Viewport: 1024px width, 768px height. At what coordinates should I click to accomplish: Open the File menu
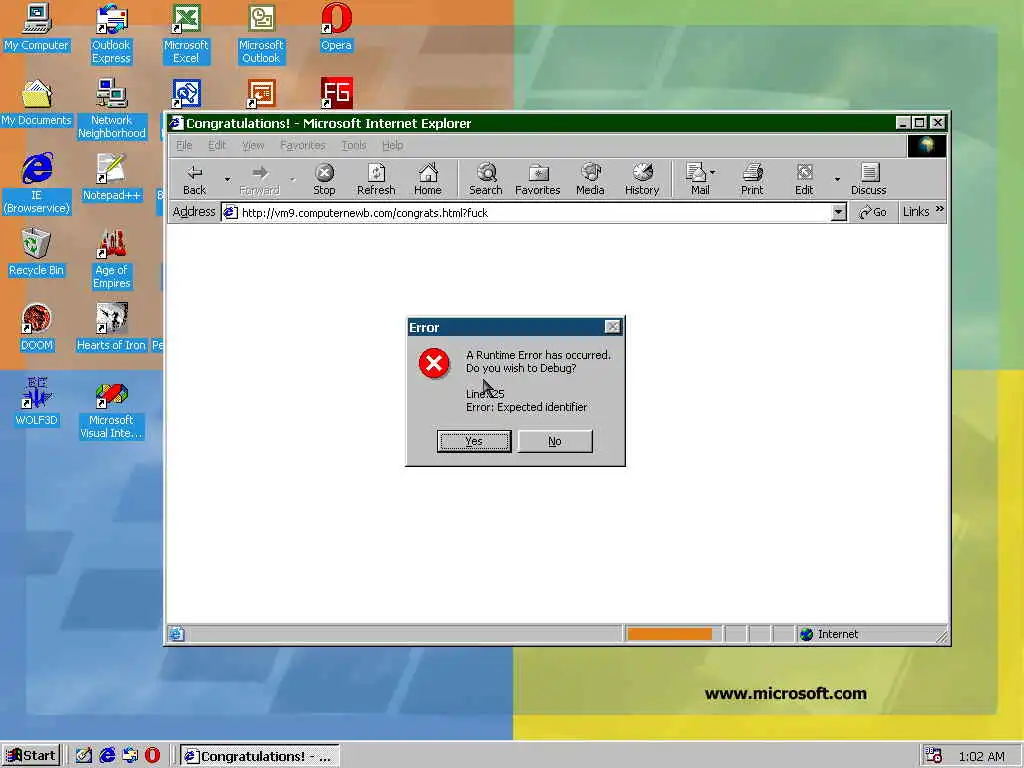coord(184,145)
